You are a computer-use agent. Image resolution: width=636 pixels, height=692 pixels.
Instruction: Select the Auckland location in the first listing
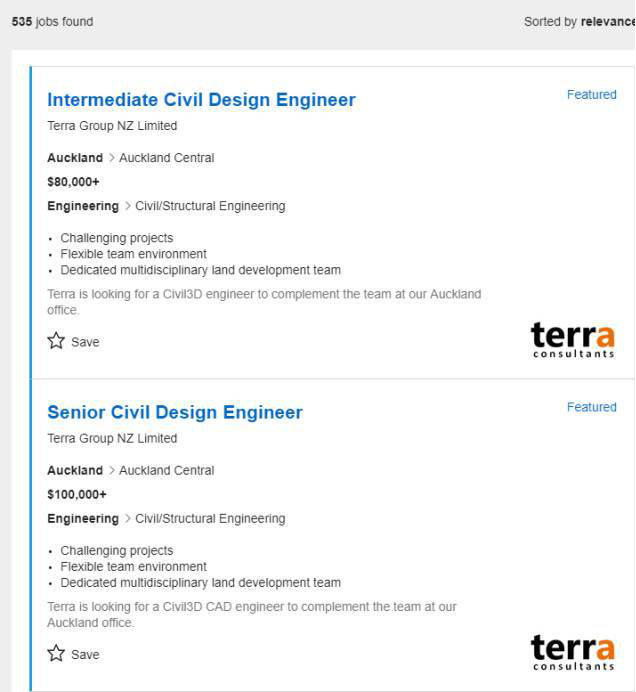tap(75, 158)
